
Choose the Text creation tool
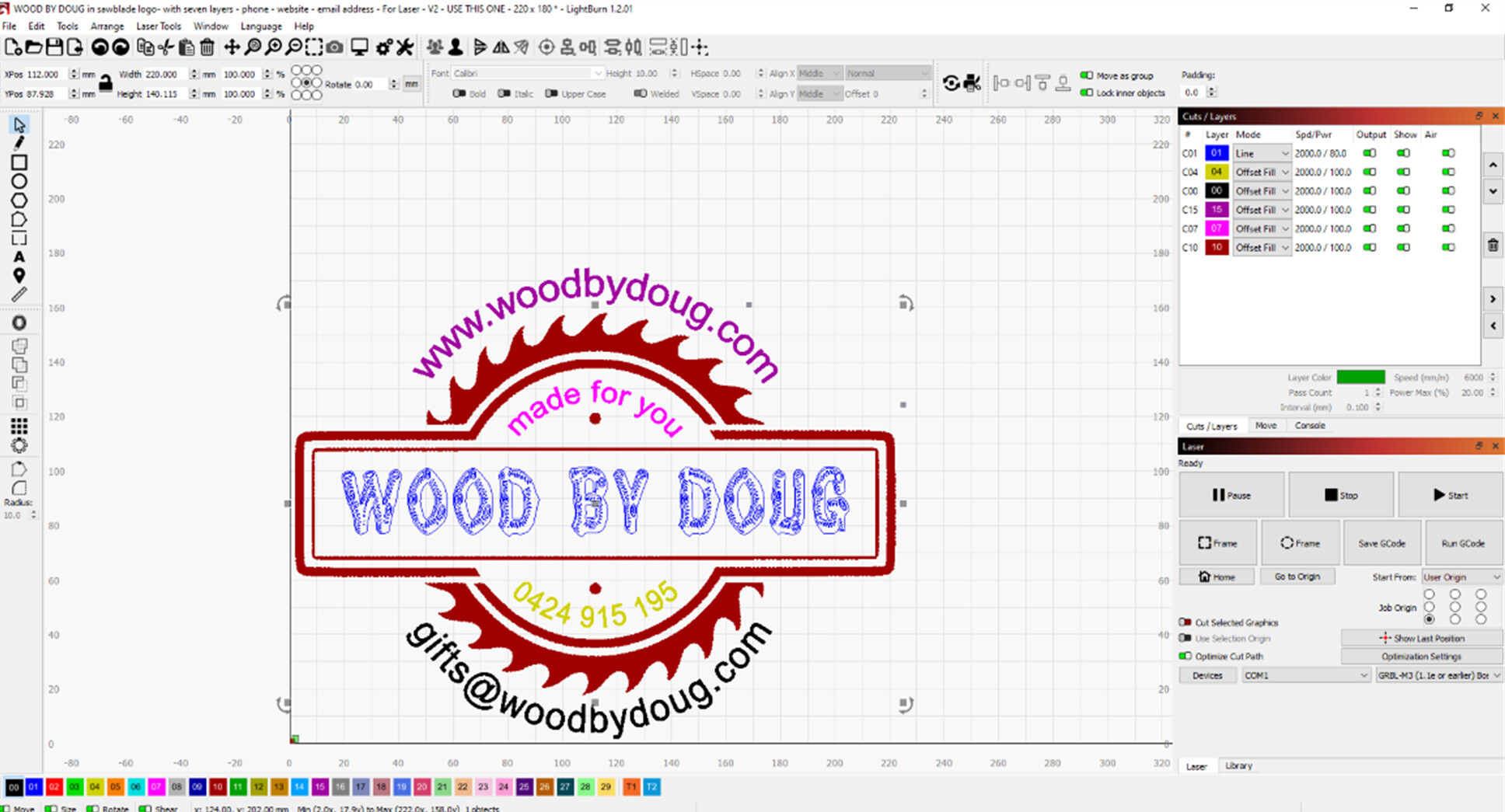point(19,257)
